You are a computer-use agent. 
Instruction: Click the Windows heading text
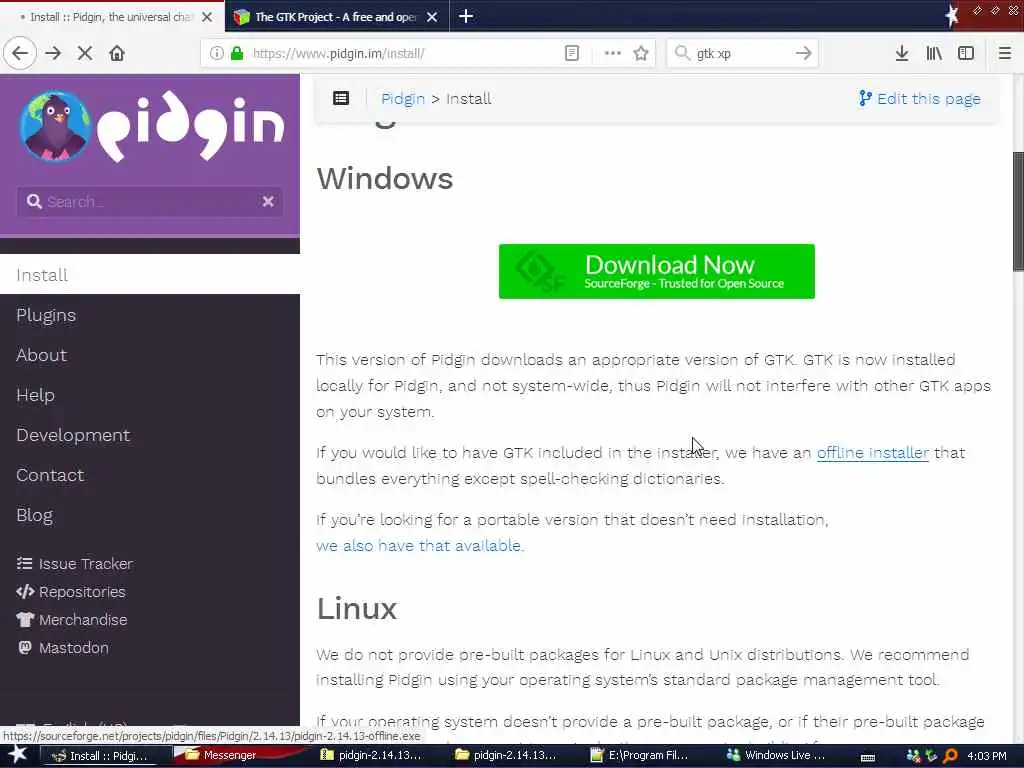point(385,178)
